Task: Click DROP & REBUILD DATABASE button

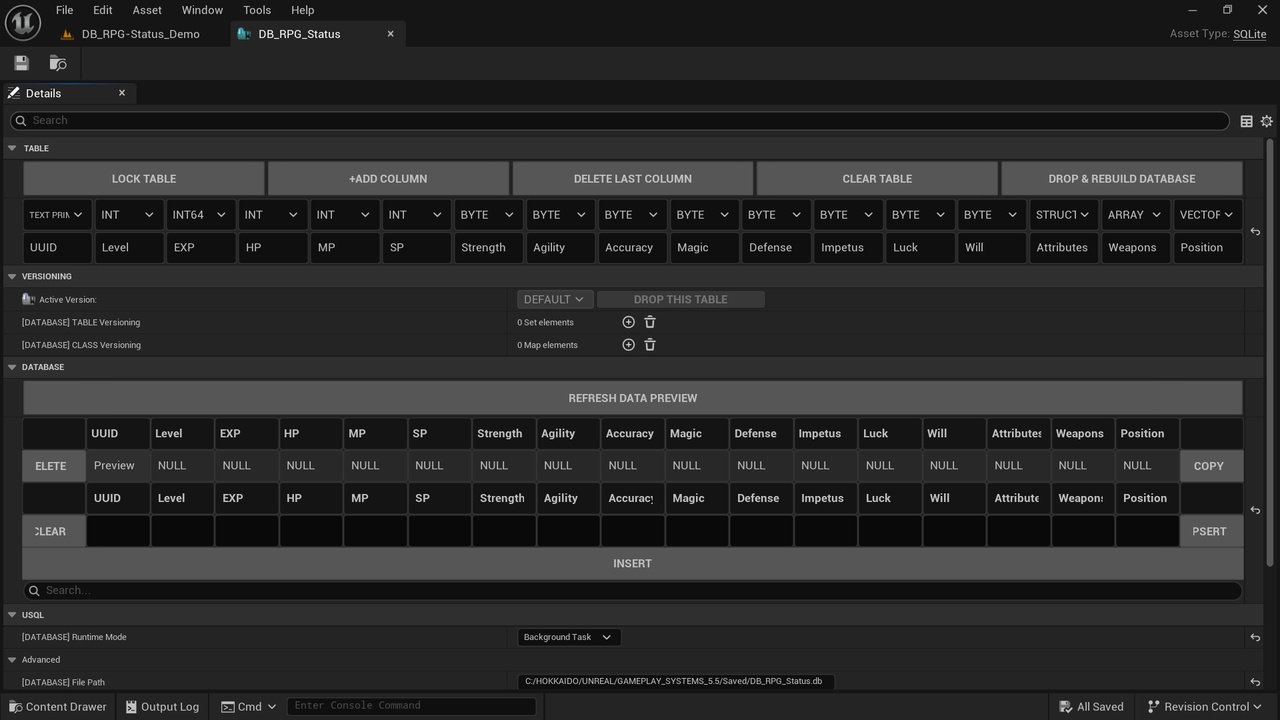Action: (1122, 179)
